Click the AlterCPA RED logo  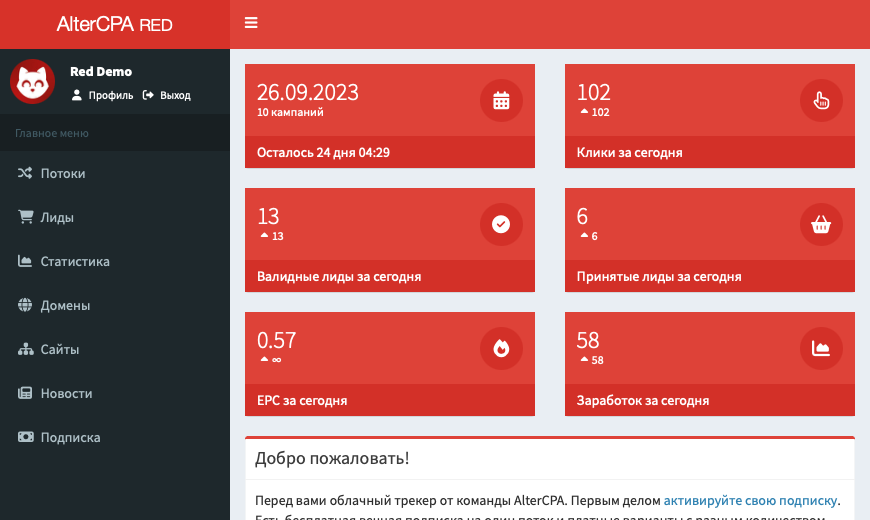(x=114, y=24)
